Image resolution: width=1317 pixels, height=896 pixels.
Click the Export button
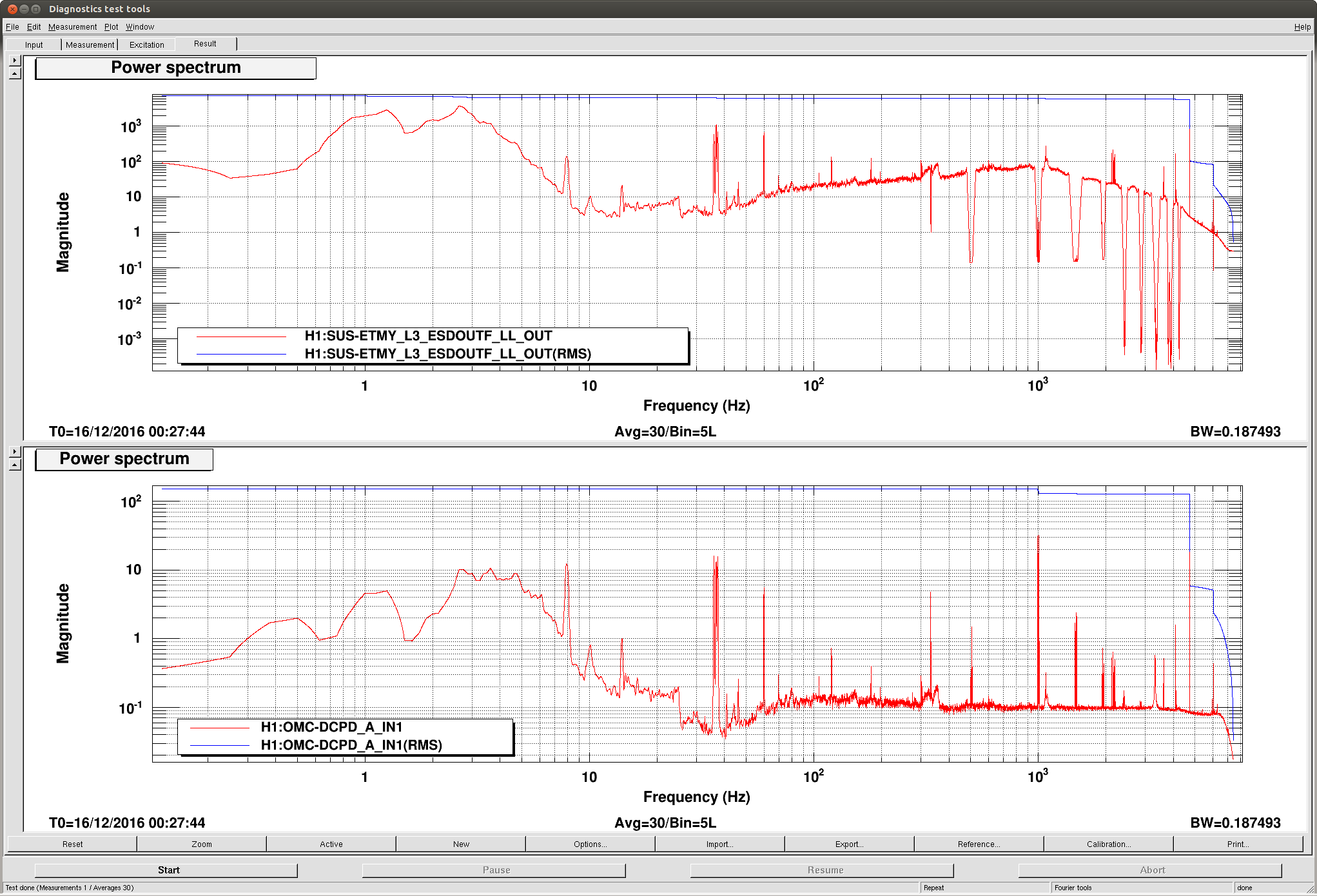(x=850, y=844)
